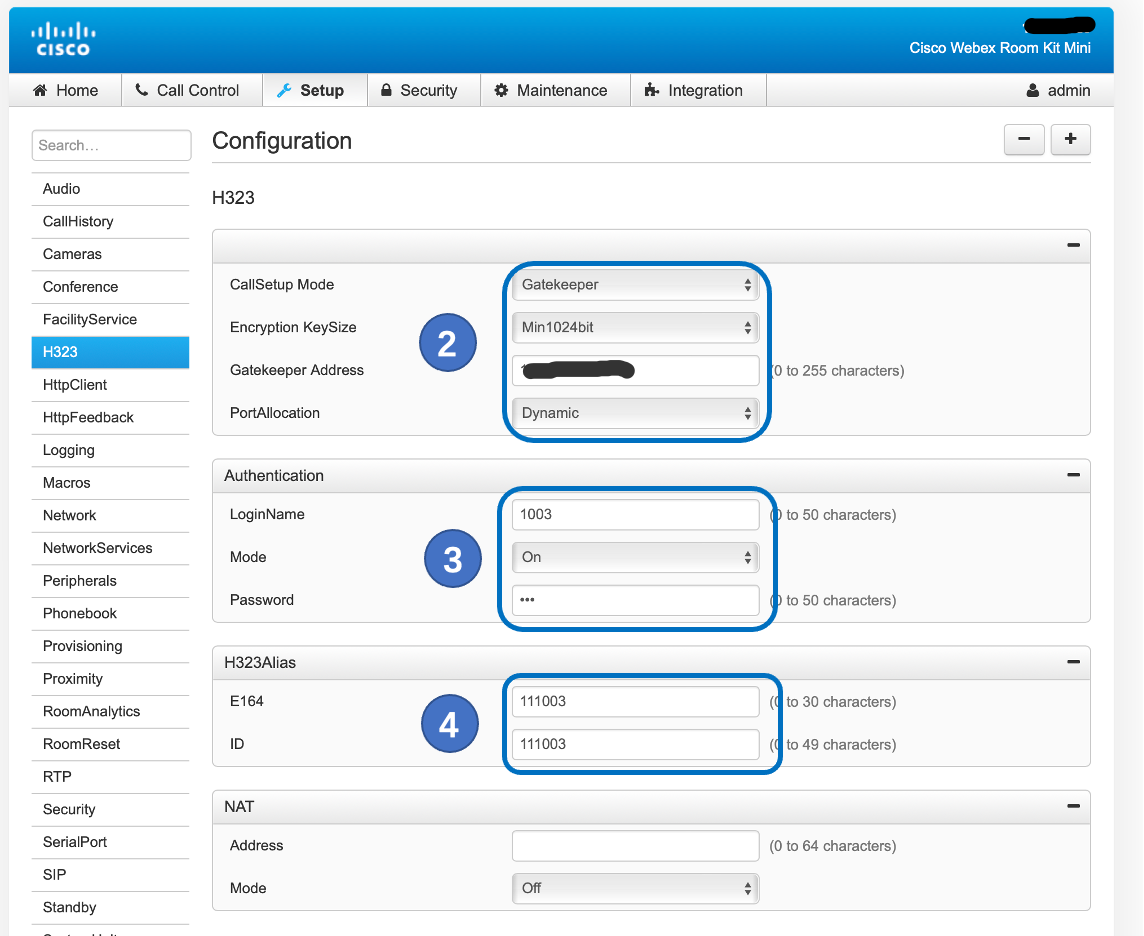Screen dimensions: 1144x936
Task: Select CallHistory in the sidebar
Action: tap(110, 222)
